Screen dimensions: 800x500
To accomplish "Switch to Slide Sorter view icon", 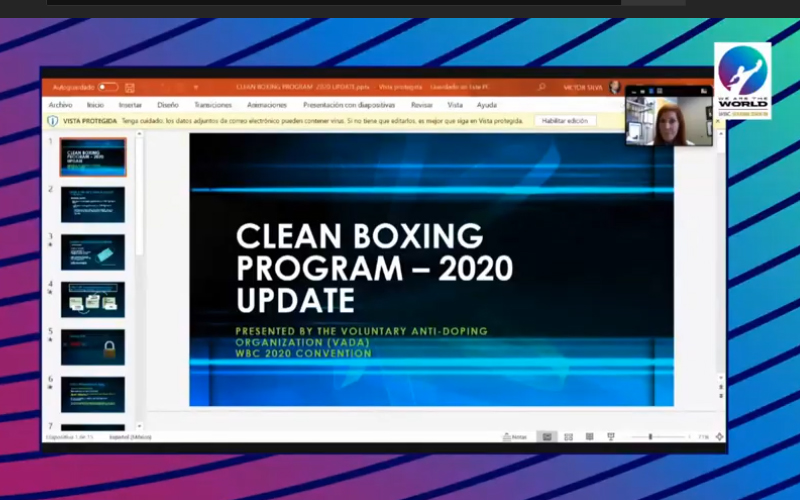I will (x=568, y=437).
